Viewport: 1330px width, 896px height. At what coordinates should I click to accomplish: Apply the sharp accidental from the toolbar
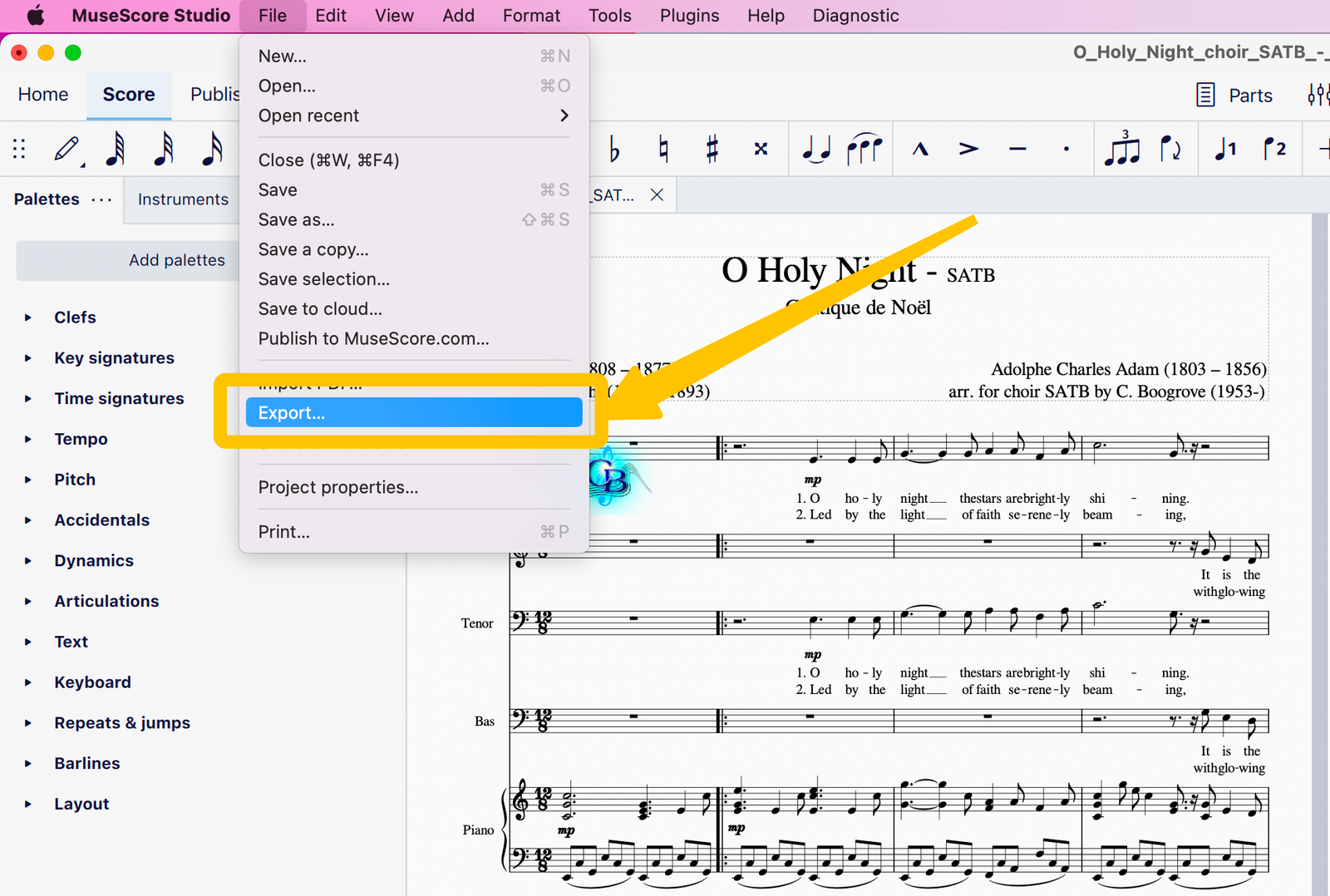pos(712,149)
